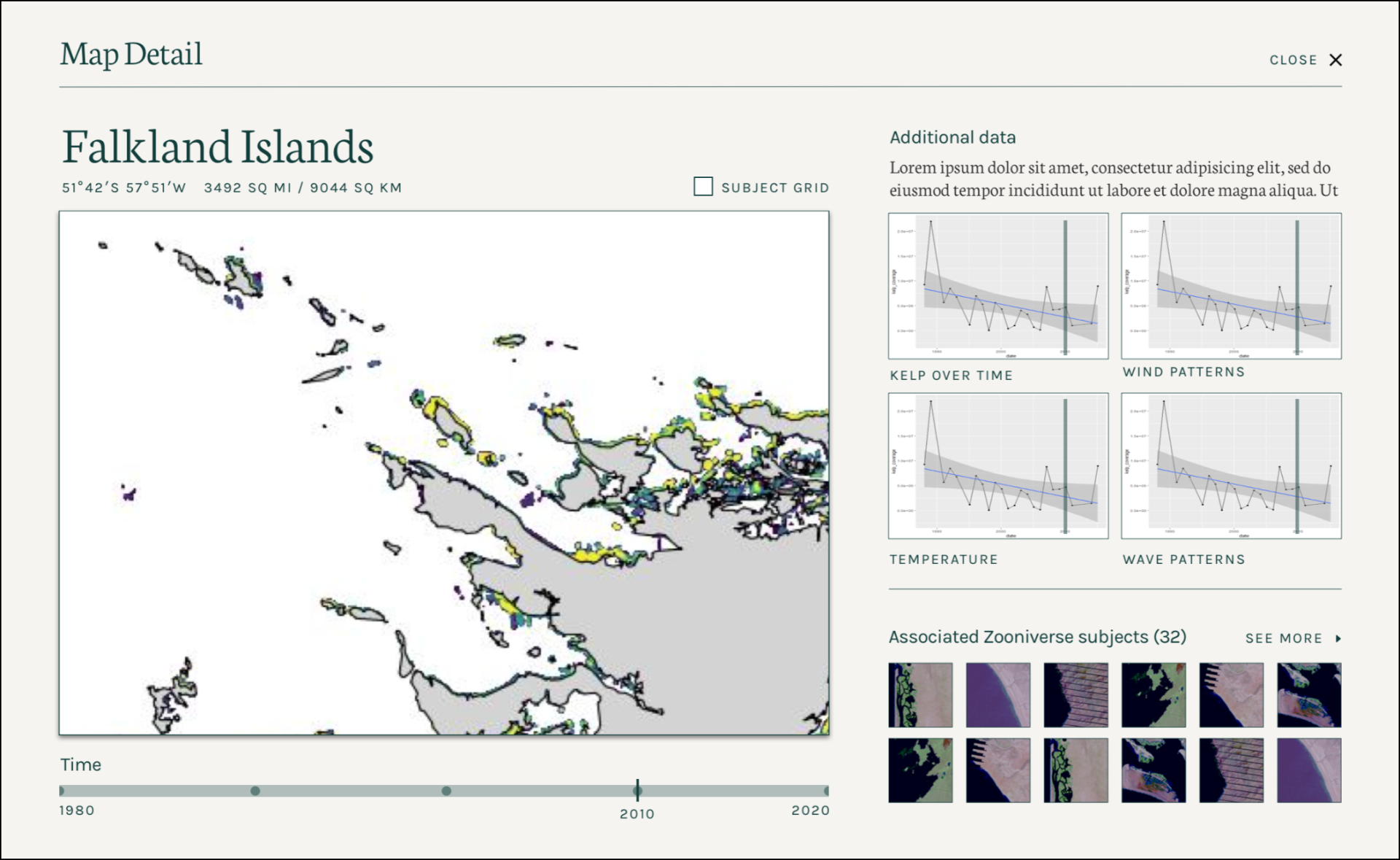The image size is (1400, 860).
Task: Click the 2020 end of the time slider
Action: click(x=825, y=789)
